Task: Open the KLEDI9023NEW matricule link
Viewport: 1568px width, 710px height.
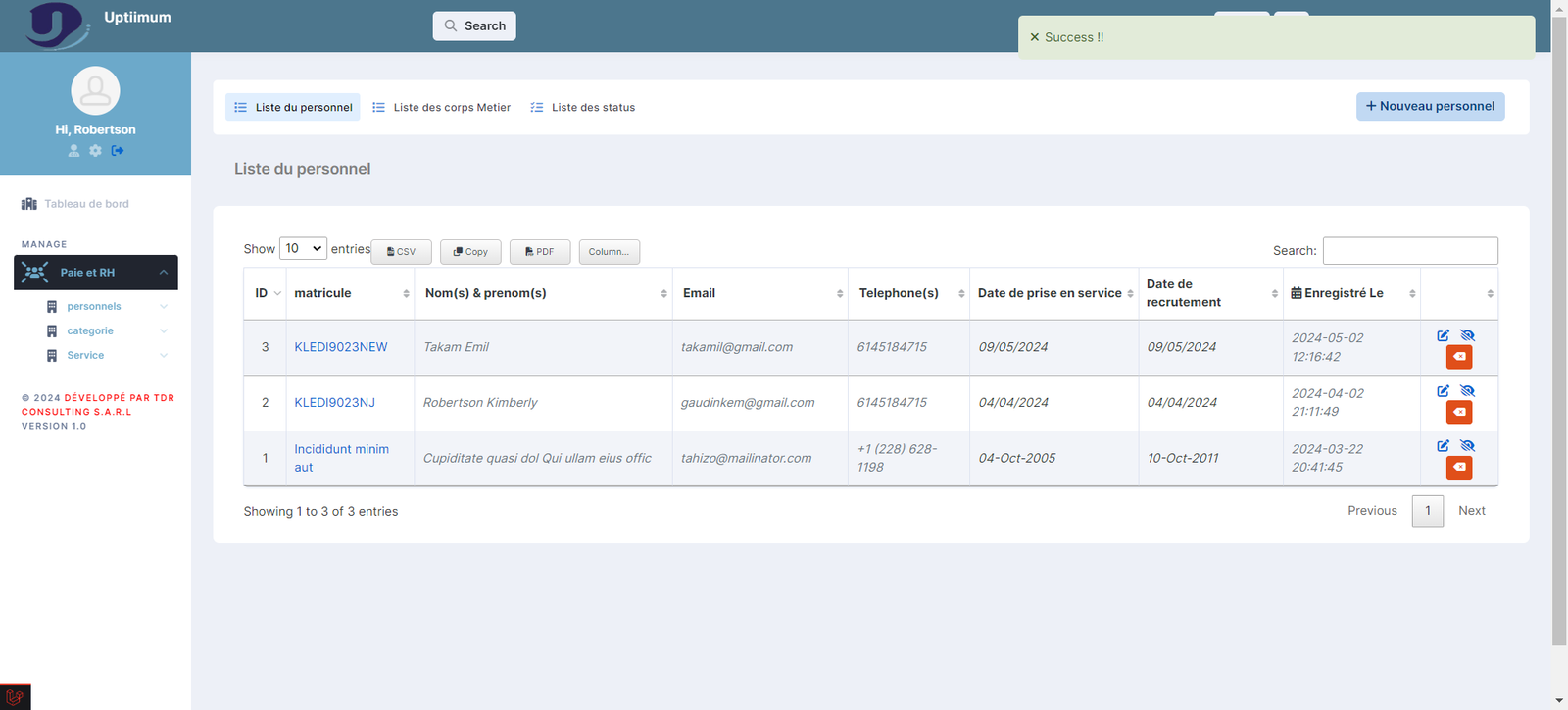Action: point(341,347)
